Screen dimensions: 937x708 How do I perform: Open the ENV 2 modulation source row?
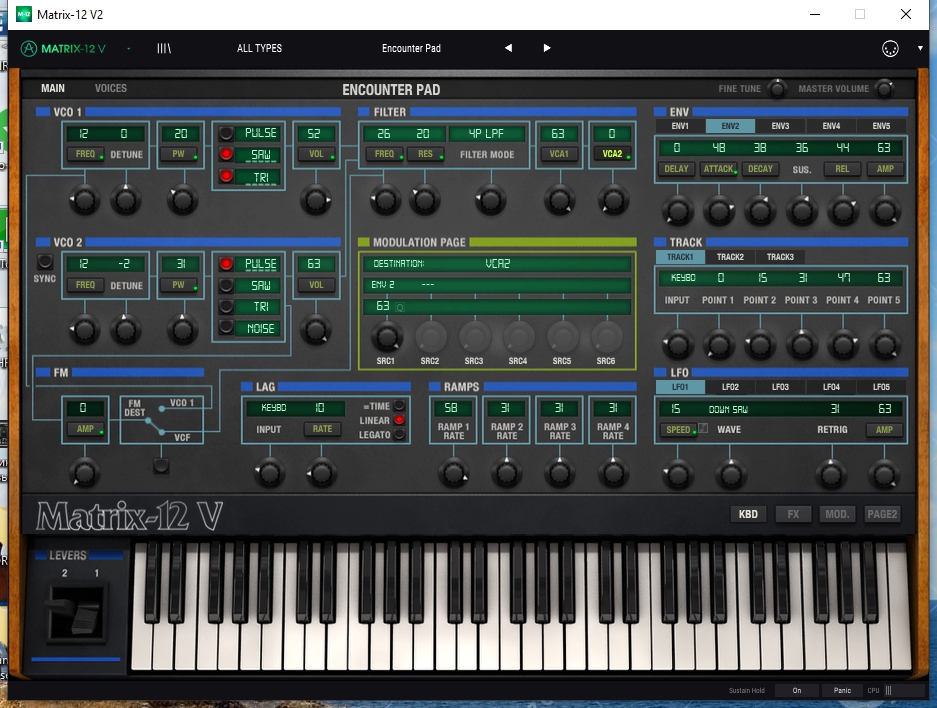pos(497,284)
